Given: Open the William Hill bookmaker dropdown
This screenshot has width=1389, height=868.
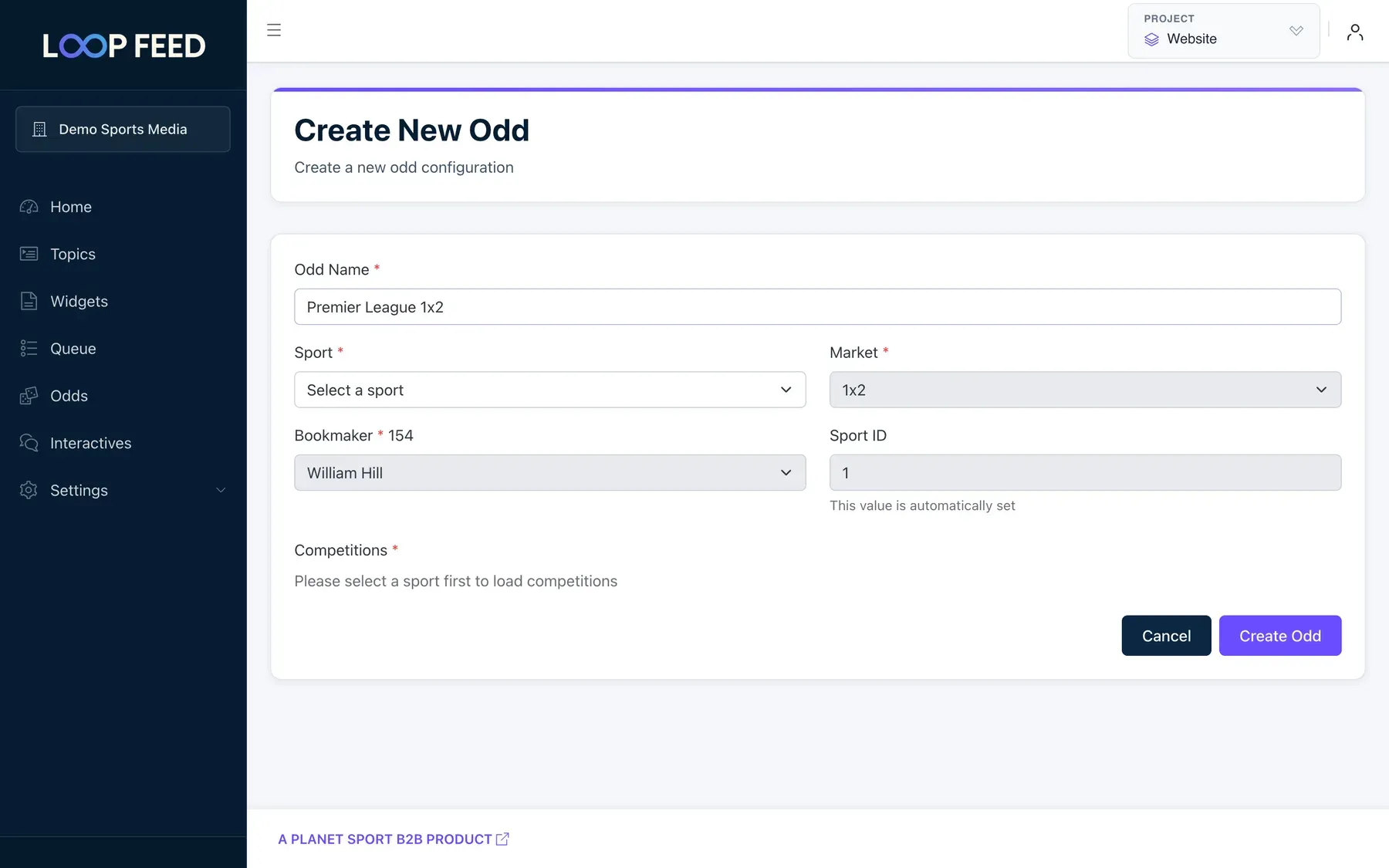Looking at the screenshot, I should pyautogui.click(x=549, y=472).
